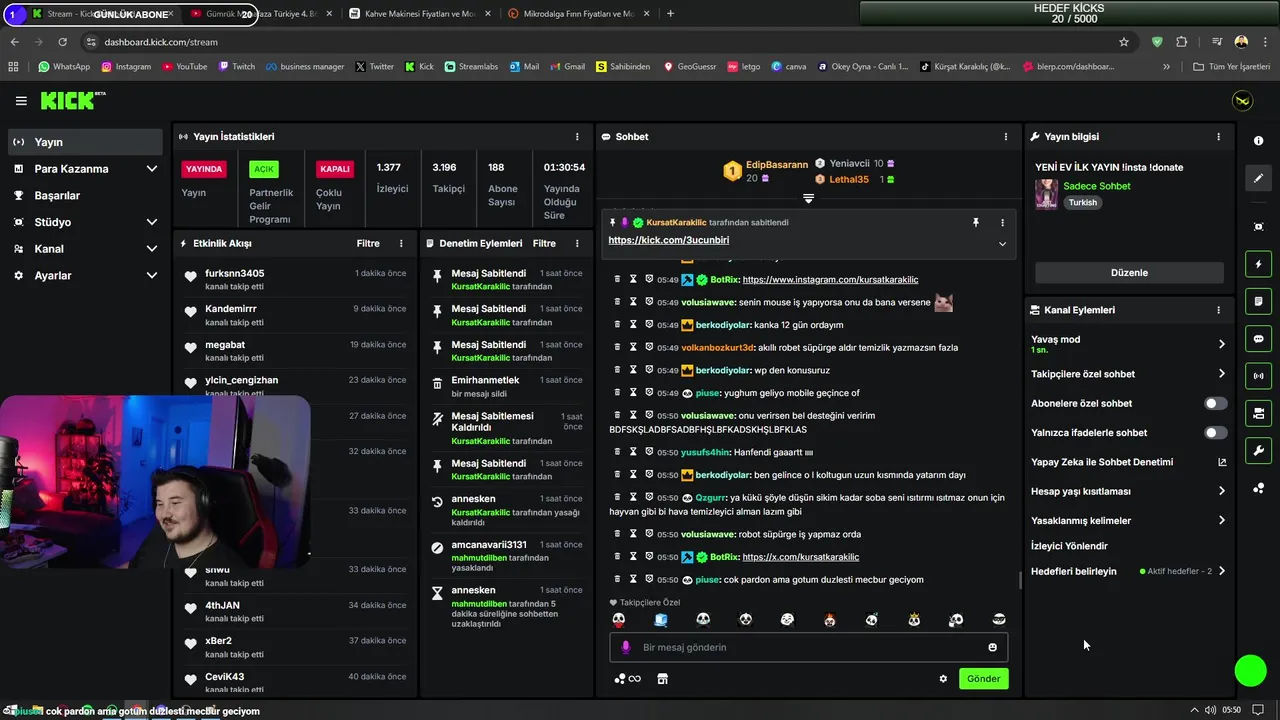
Task: Open Filtre in Etkinlik Akışı panel
Action: [x=368, y=243]
